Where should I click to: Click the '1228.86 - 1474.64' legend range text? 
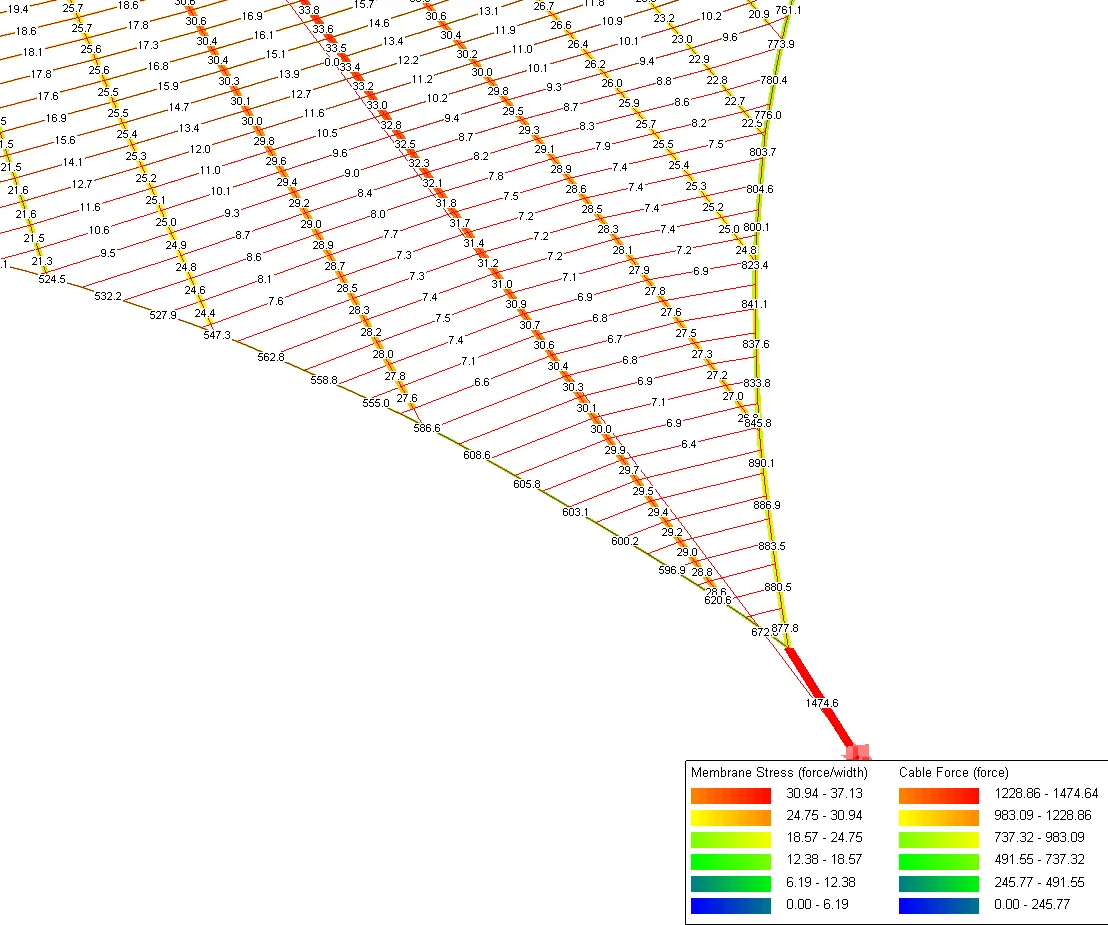coord(1046,794)
